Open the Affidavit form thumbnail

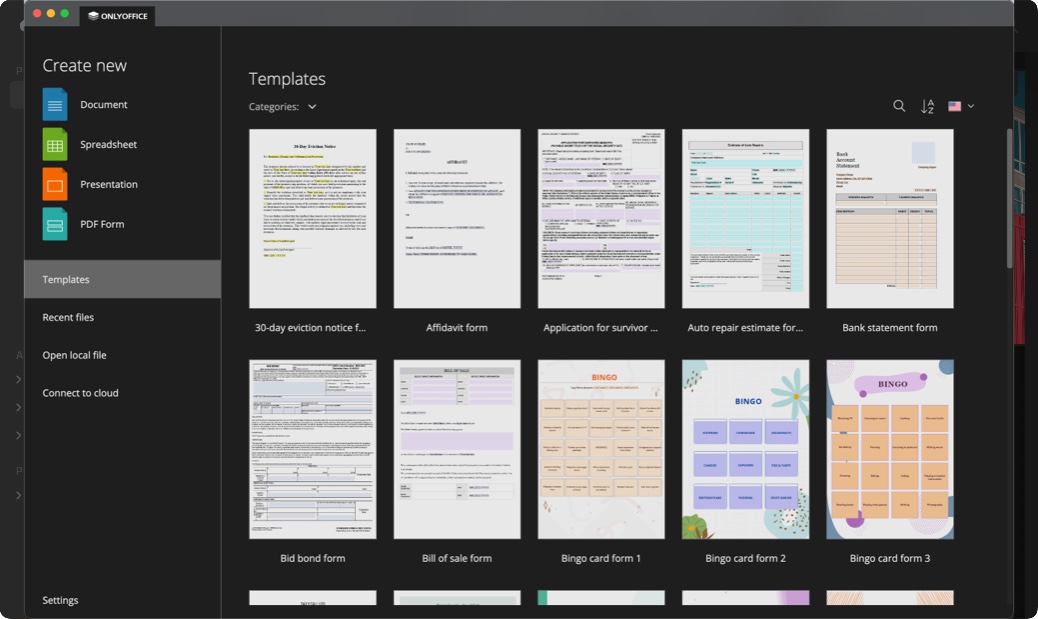point(457,218)
